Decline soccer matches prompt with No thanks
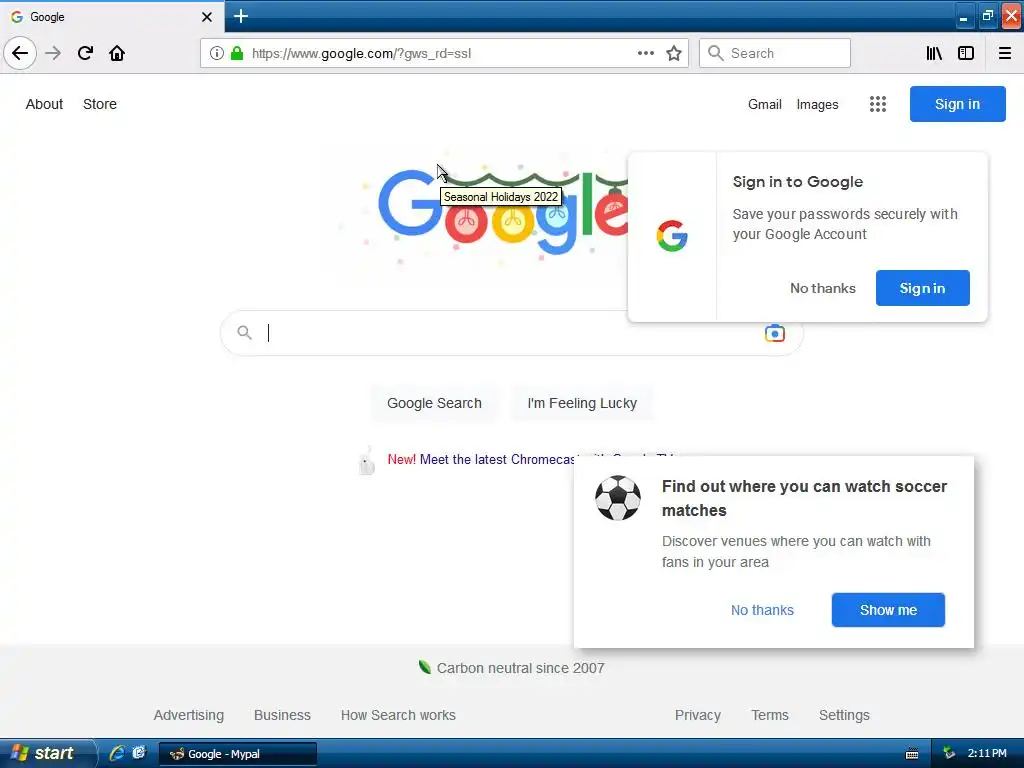Screen dimensions: 1024x768 coord(762,610)
